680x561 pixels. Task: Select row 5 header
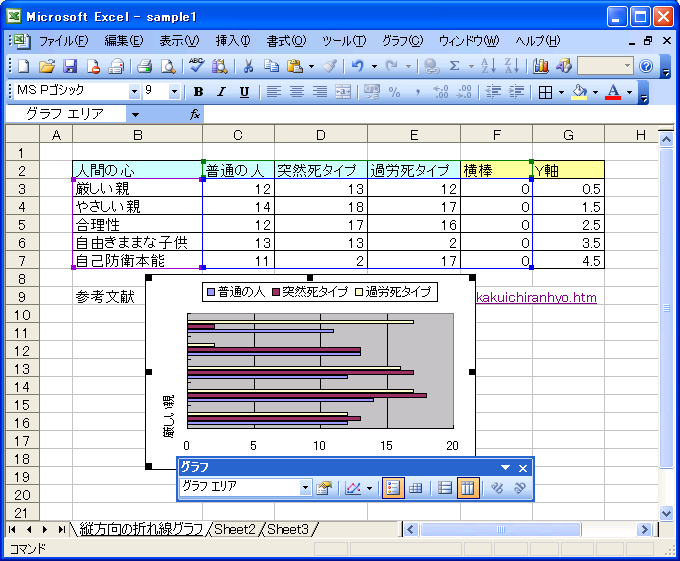point(22,225)
